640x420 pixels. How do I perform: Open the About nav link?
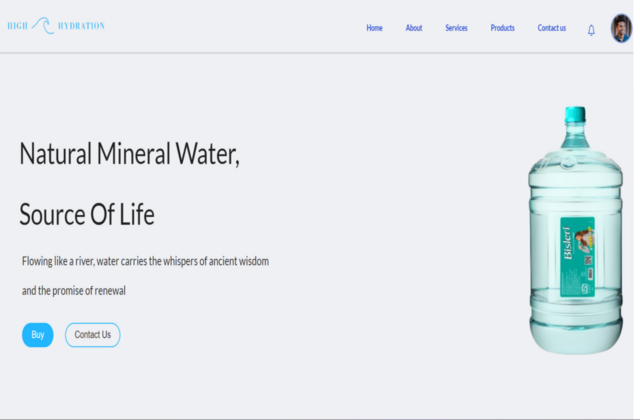[413, 28]
